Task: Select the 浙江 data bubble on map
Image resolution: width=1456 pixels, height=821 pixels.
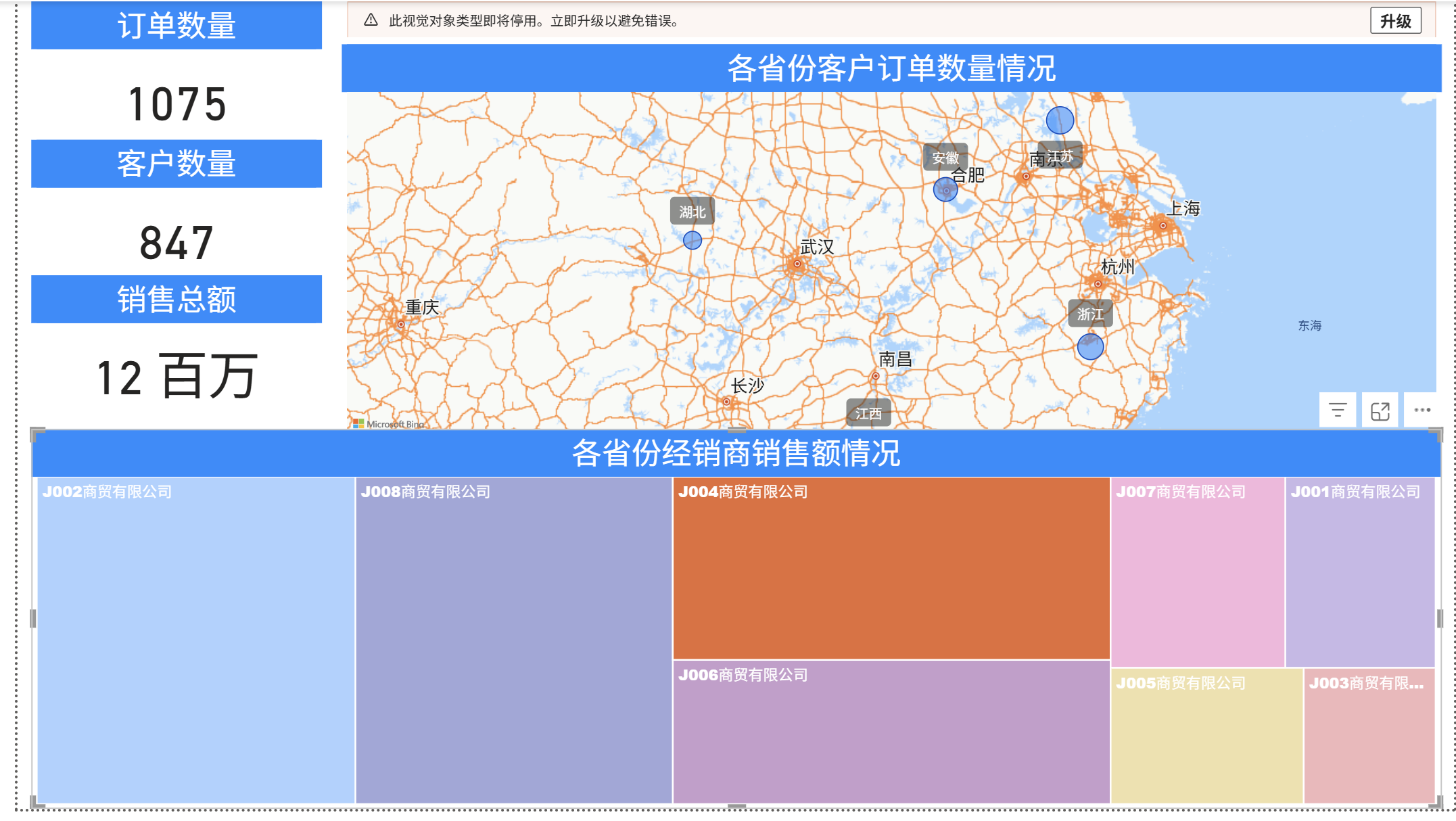Action: tap(1090, 346)
